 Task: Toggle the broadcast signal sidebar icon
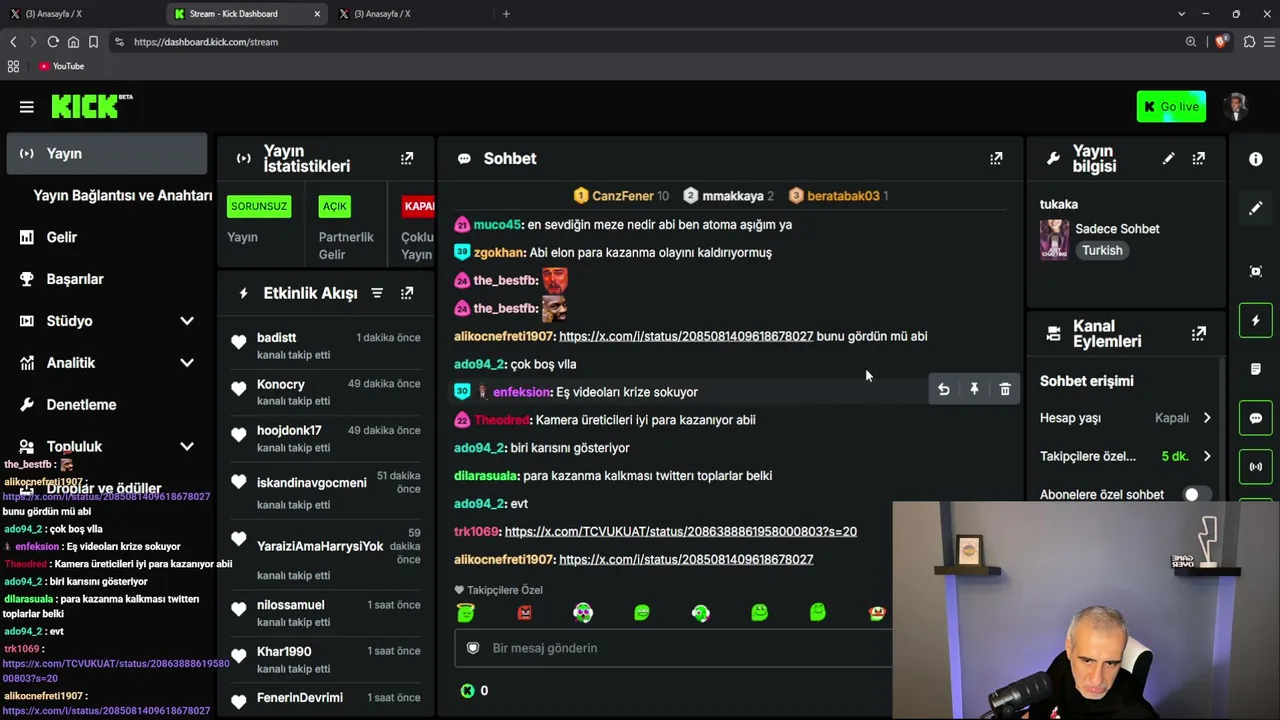[1256, 467]
